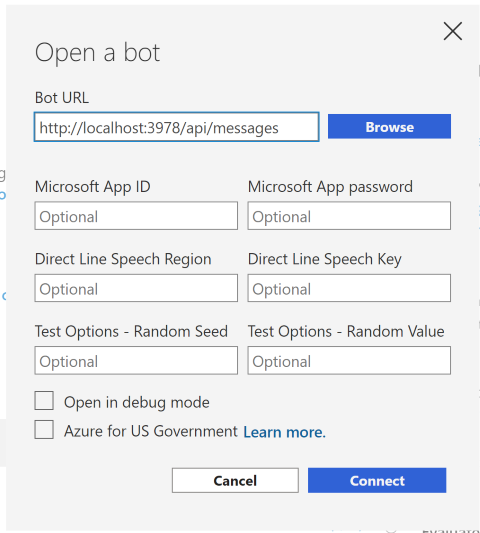Click the Random Value test option field
Viewport: 480px width, 533px height.
[x=349, y=360]
